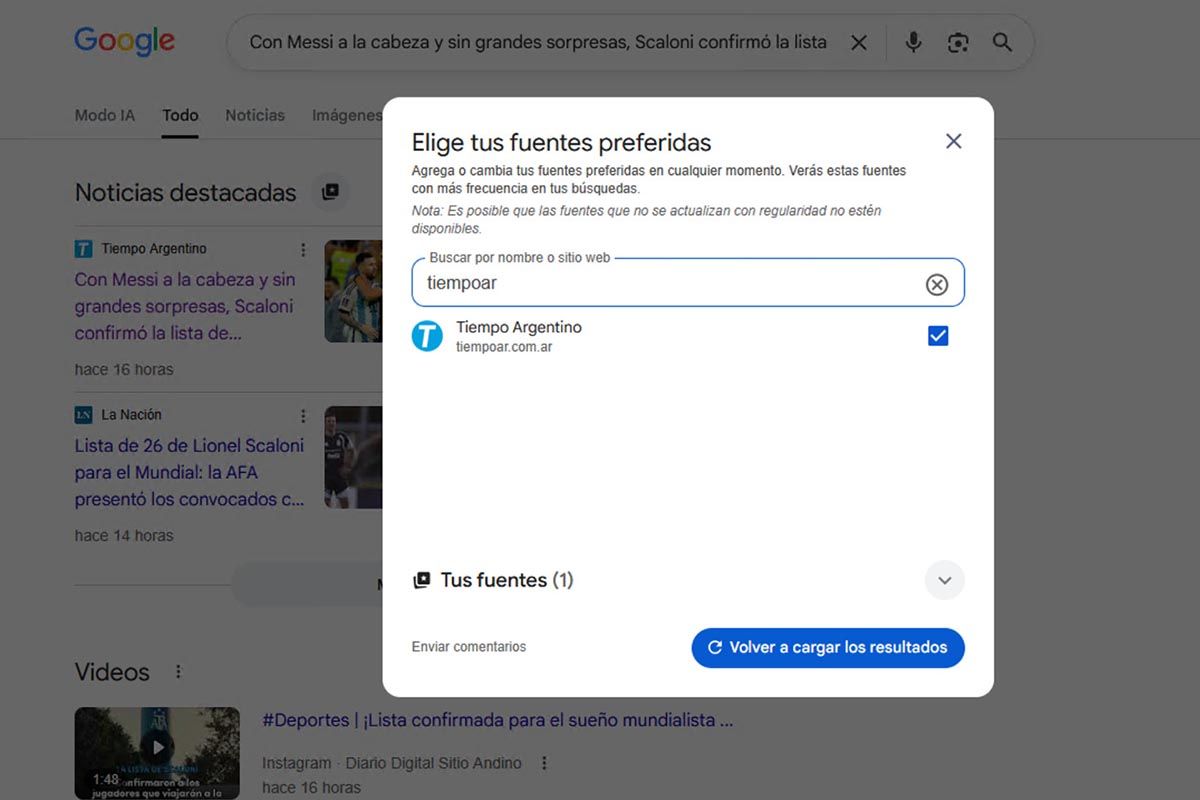The height and width of the screenshot is (800, 1200).
Task: Open Con Messi a la cabeza headline
Action: click(x=186, y=306)
